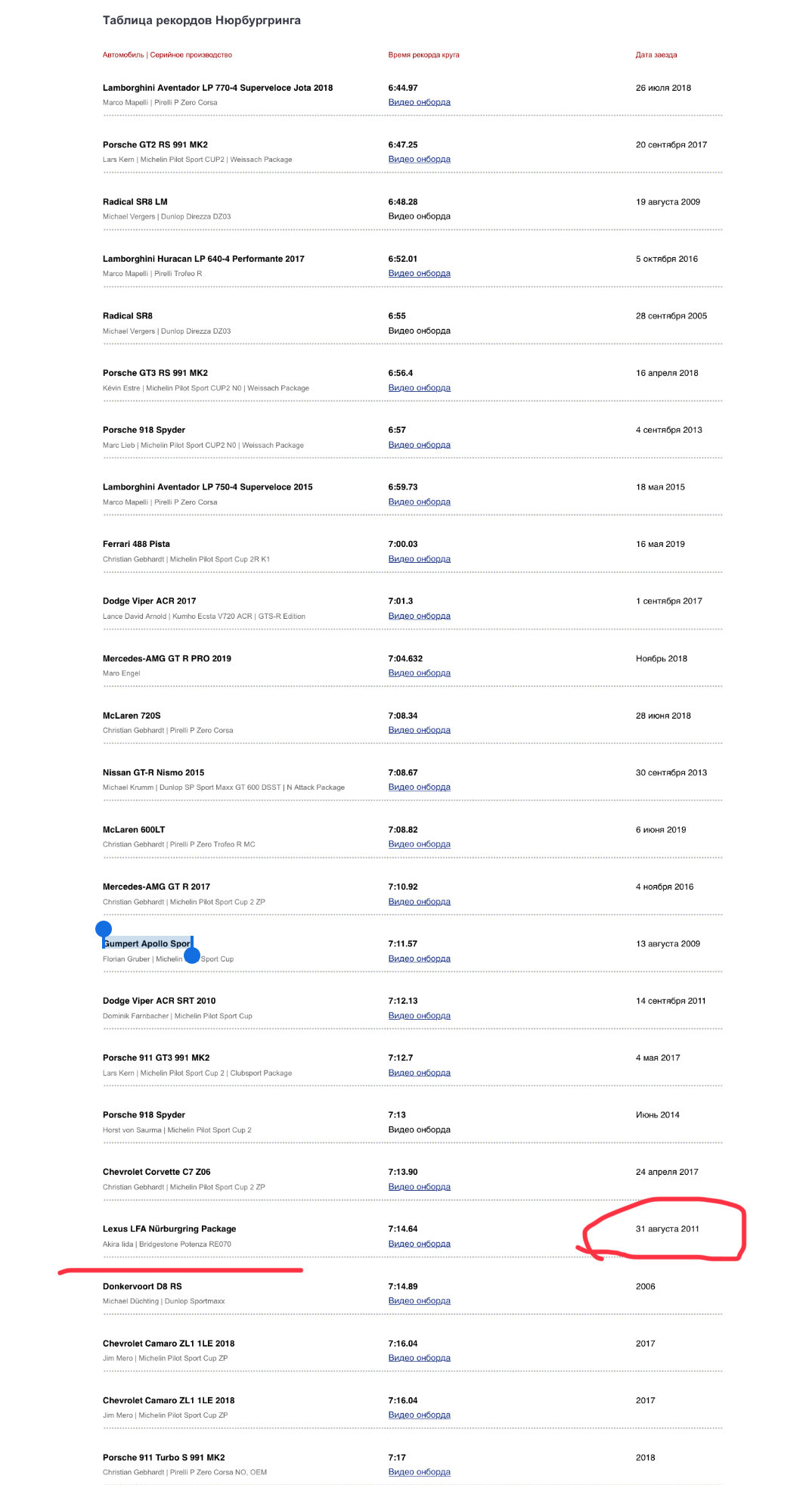
Task: Open video link for Mercedes-AMG GT R PRO
Action: [x=419, y=673]
